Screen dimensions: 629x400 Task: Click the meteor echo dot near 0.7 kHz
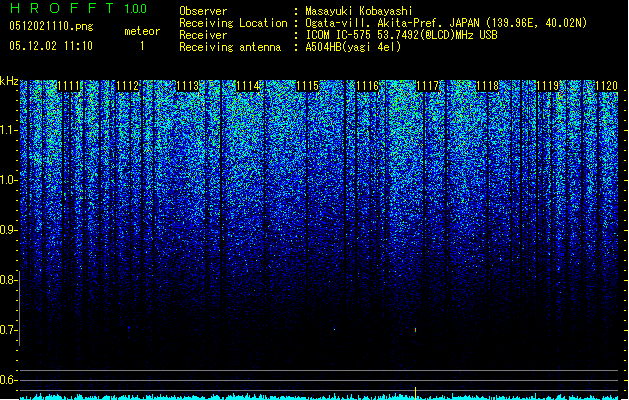click(x=415, y=330)
